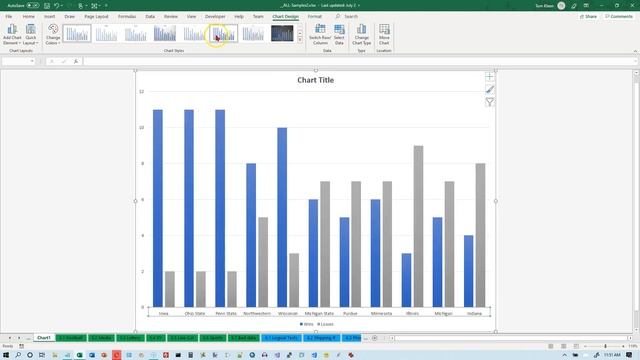Select the Chart Title text

[316, 80]
